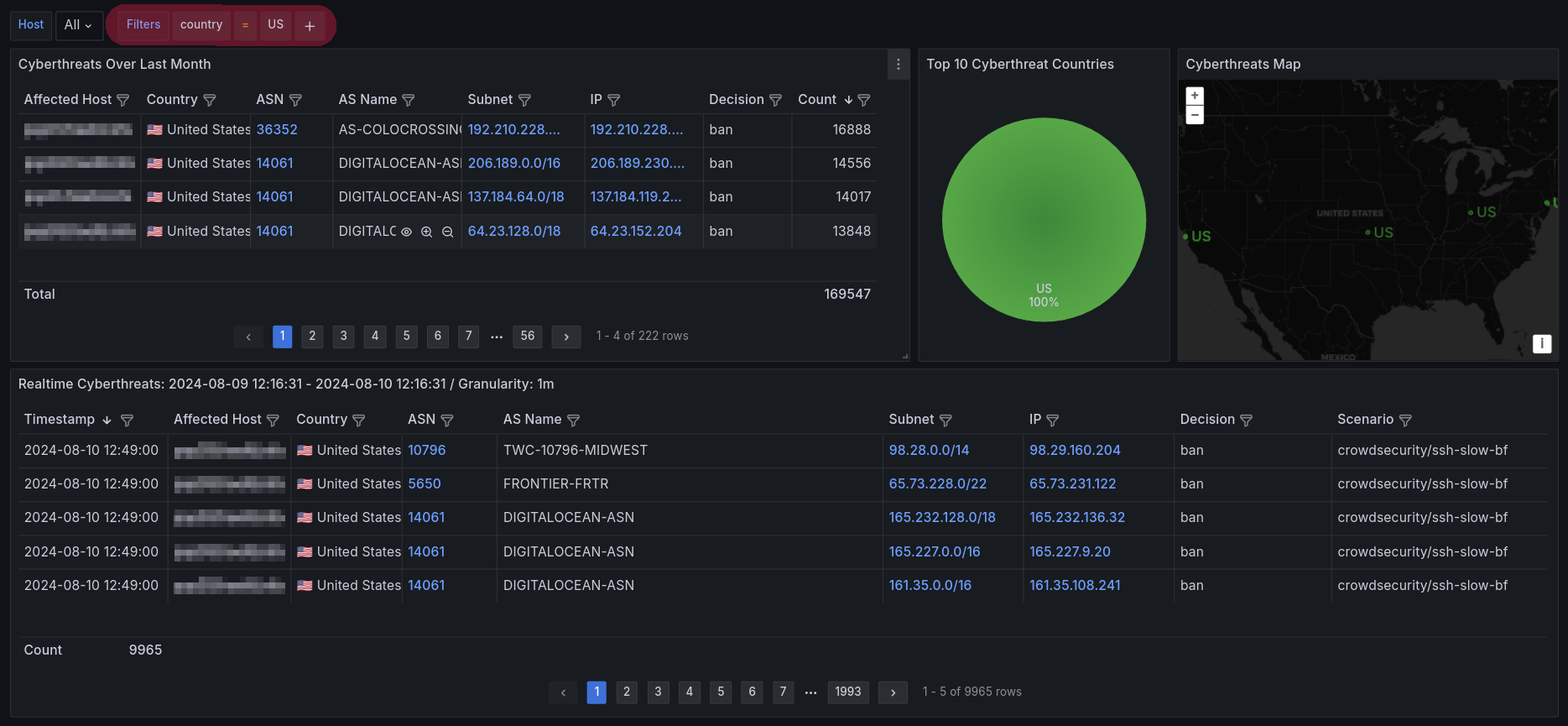Sort top table by Count header
The width and height of the screenshot is (1568, 726).
point(817,100)
